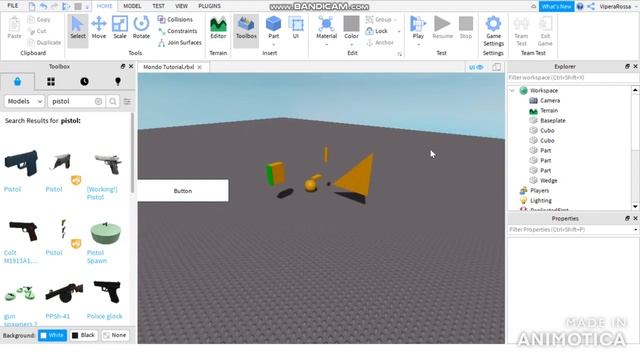Viewport: 640px width, 360px height.
Task: Switch to the MODEL ribbon tab
Action: pyautogui.click(x=132, y=6)
